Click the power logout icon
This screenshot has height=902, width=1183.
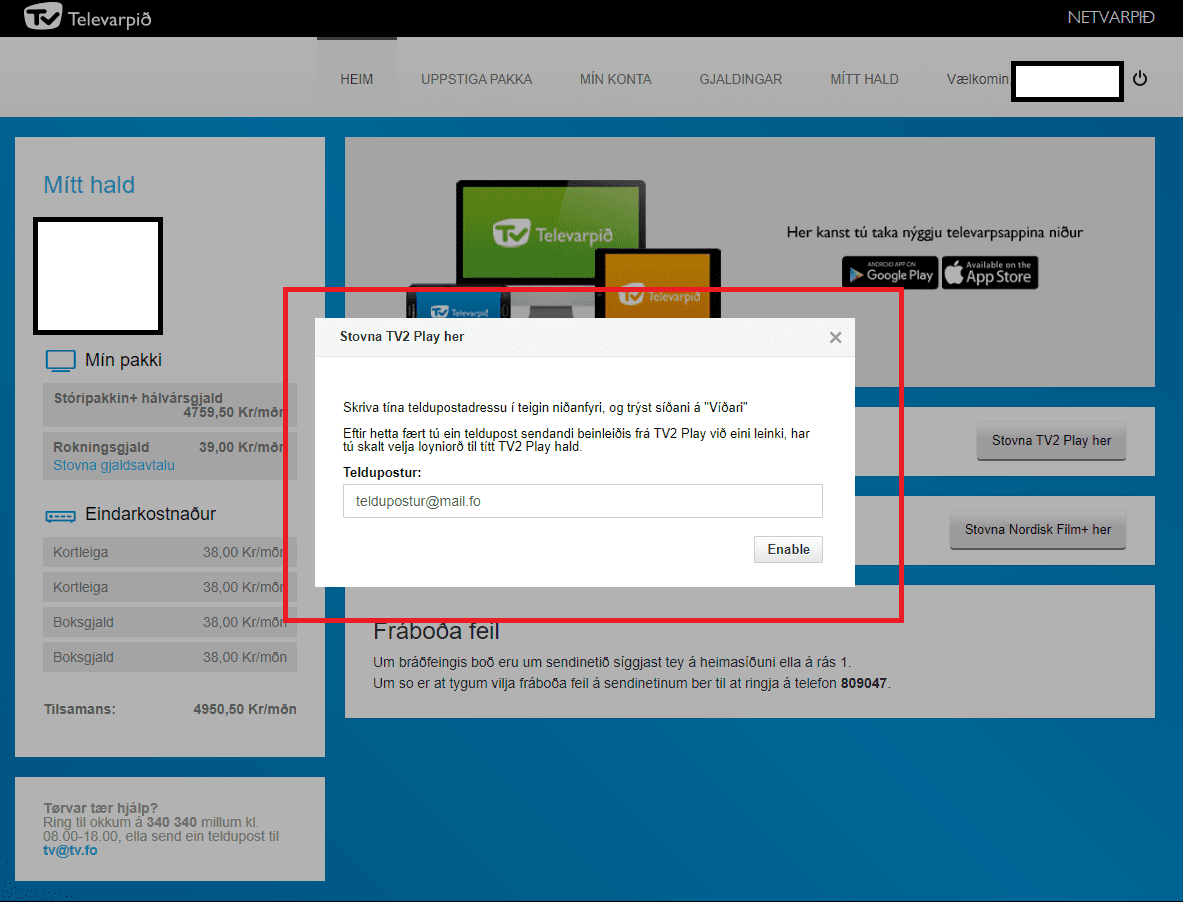point(1139,78)
